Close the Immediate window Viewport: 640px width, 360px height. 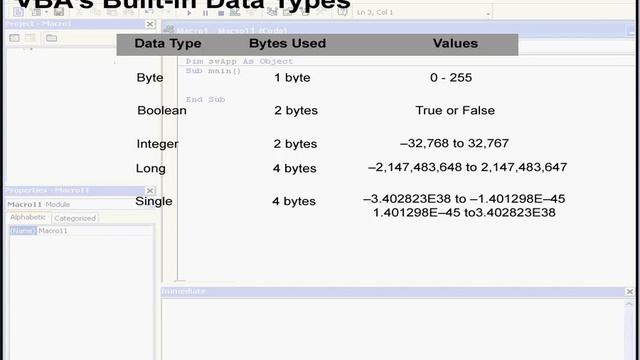pyautogui.click(x=629, y=291)
